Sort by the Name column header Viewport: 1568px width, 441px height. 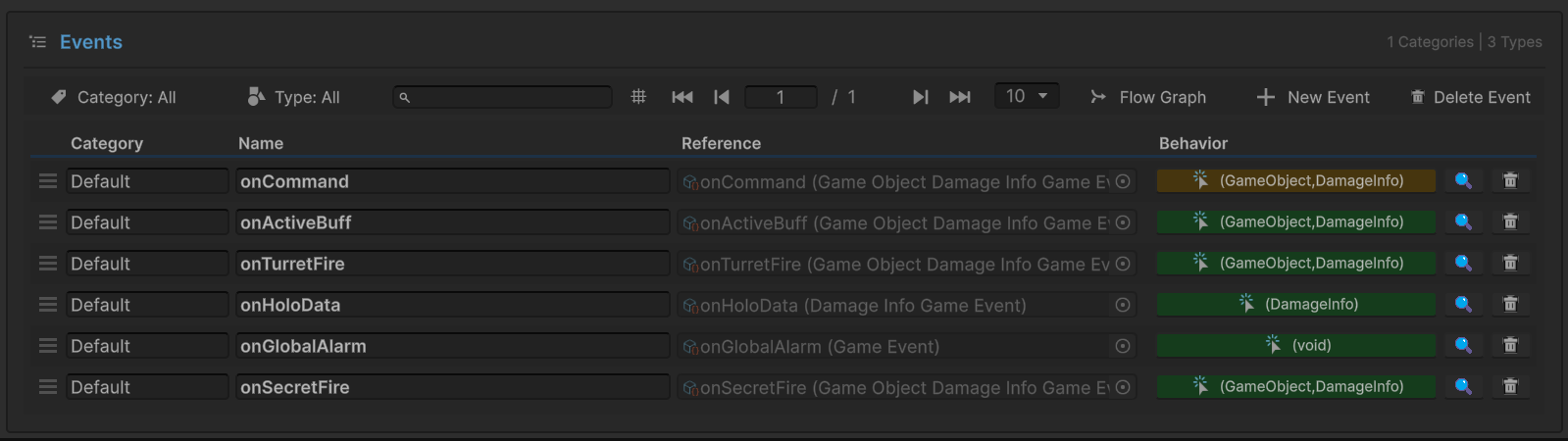(x=261, y=143)
